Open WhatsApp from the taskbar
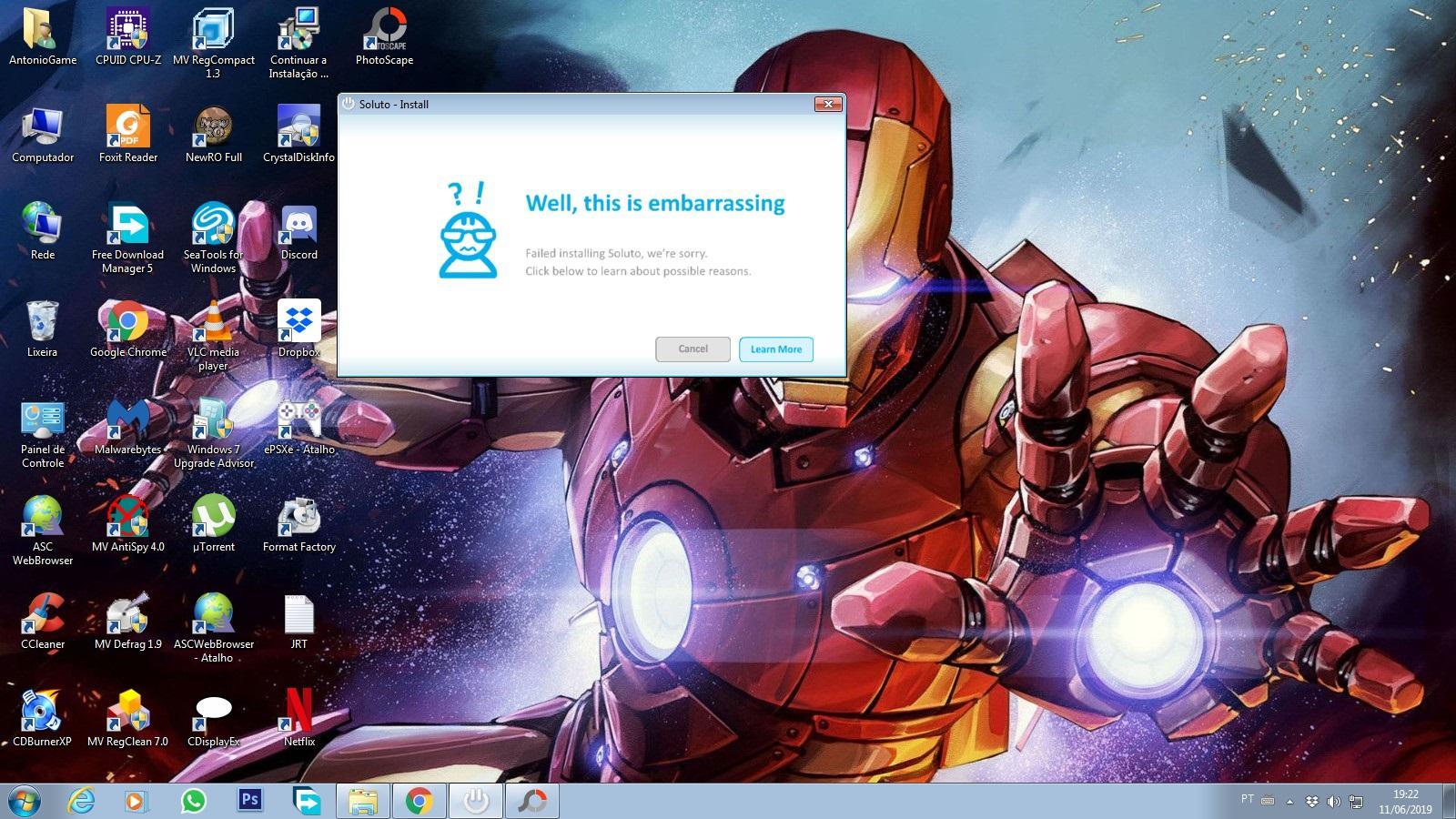1456x819 pixels. pyautogui.click(x=193, y=801)
